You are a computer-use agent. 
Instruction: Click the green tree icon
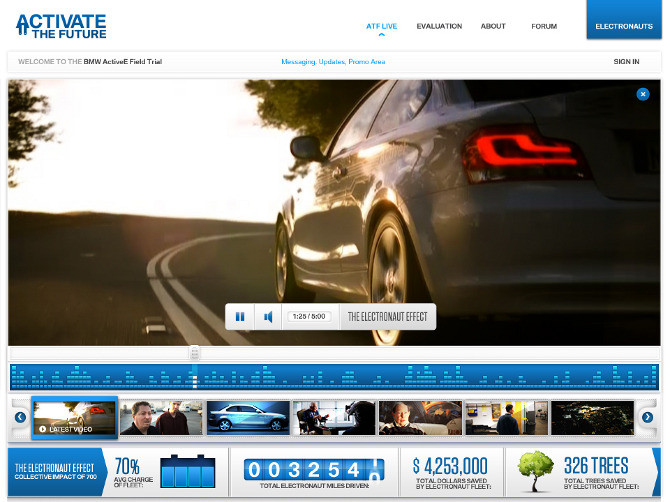535,471
